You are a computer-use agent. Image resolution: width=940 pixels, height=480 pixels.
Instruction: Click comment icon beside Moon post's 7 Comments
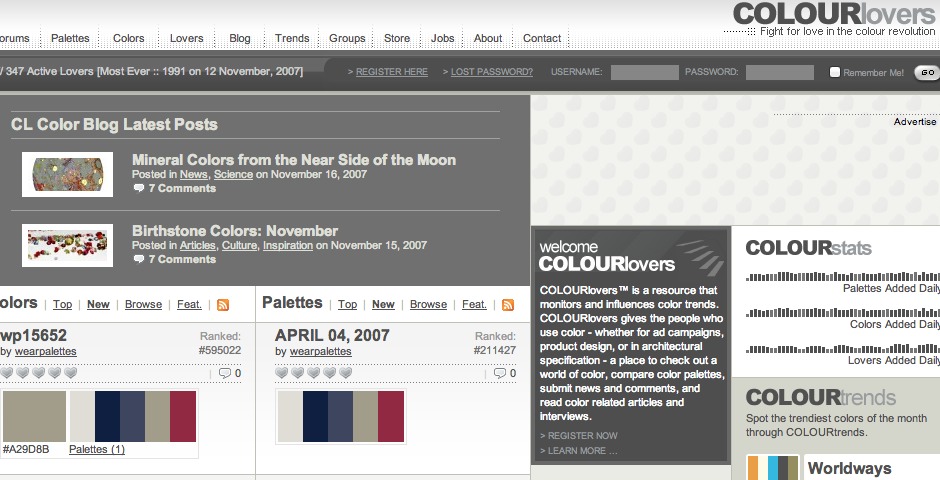(138, 188)
